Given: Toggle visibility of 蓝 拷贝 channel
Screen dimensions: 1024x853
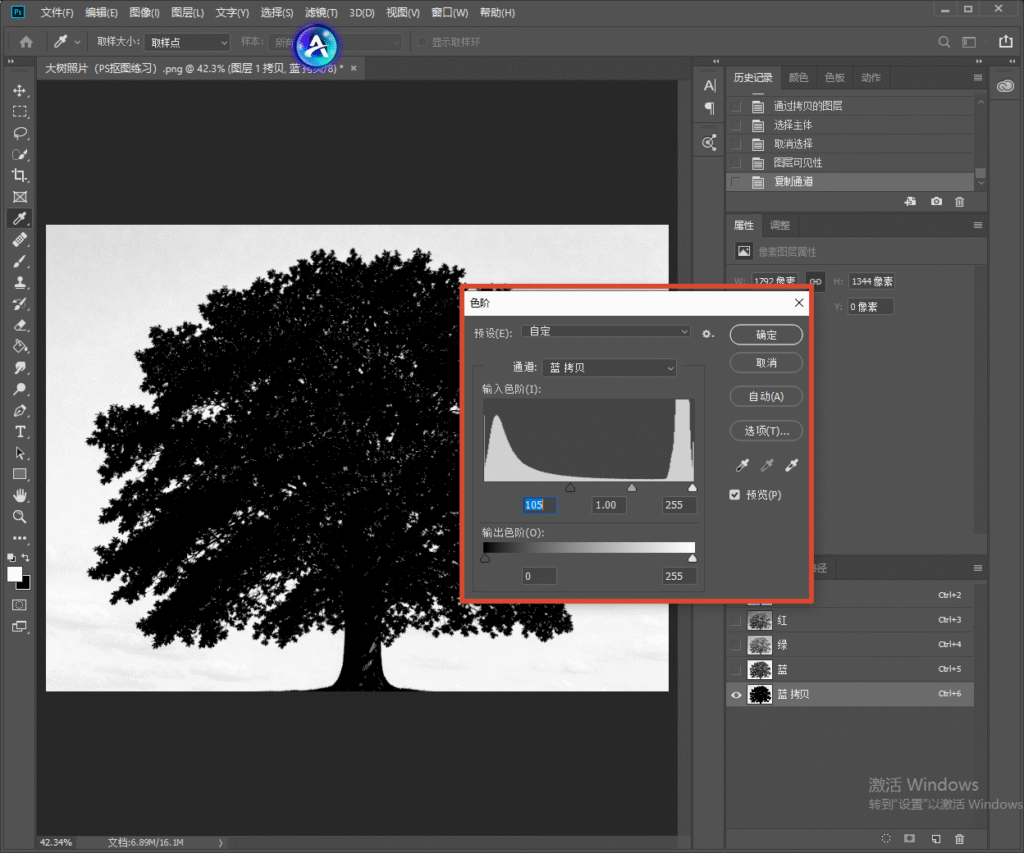Looking at the screenshot, I should (736, 695).
